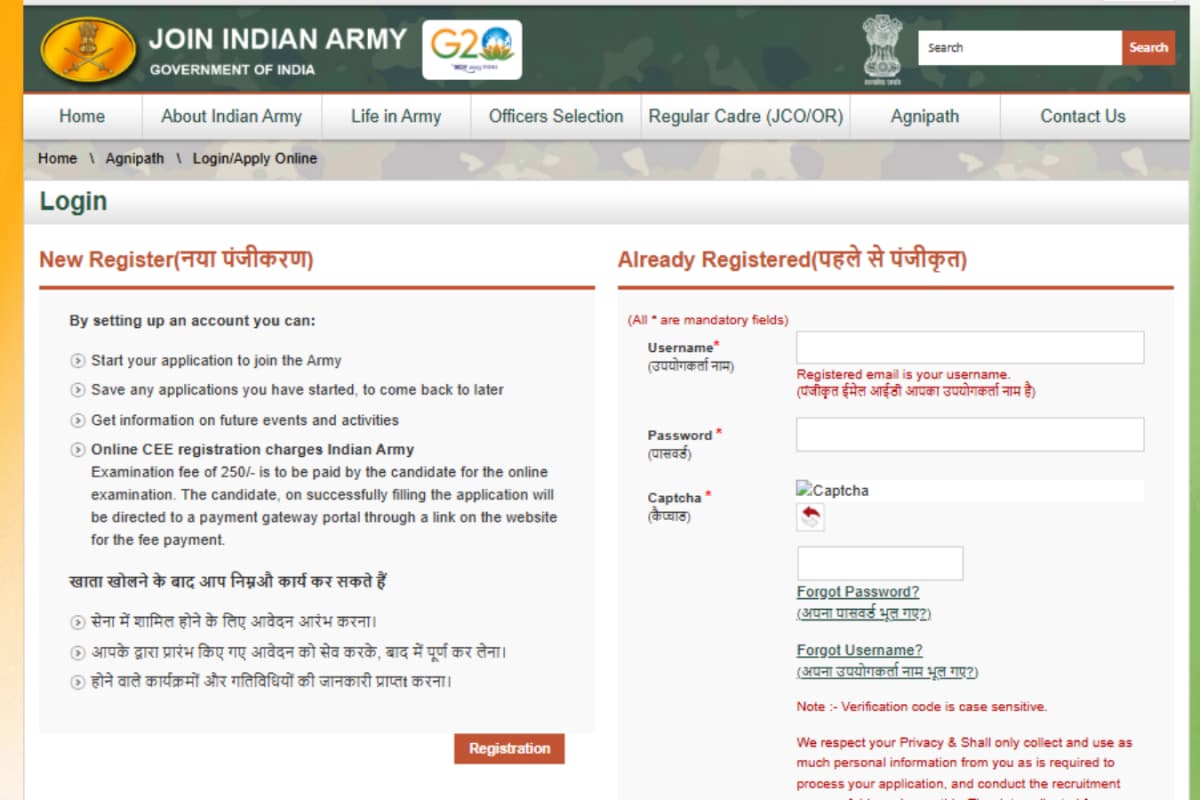
Task: Click the G20 logo badge
Action: coord(472,49)
